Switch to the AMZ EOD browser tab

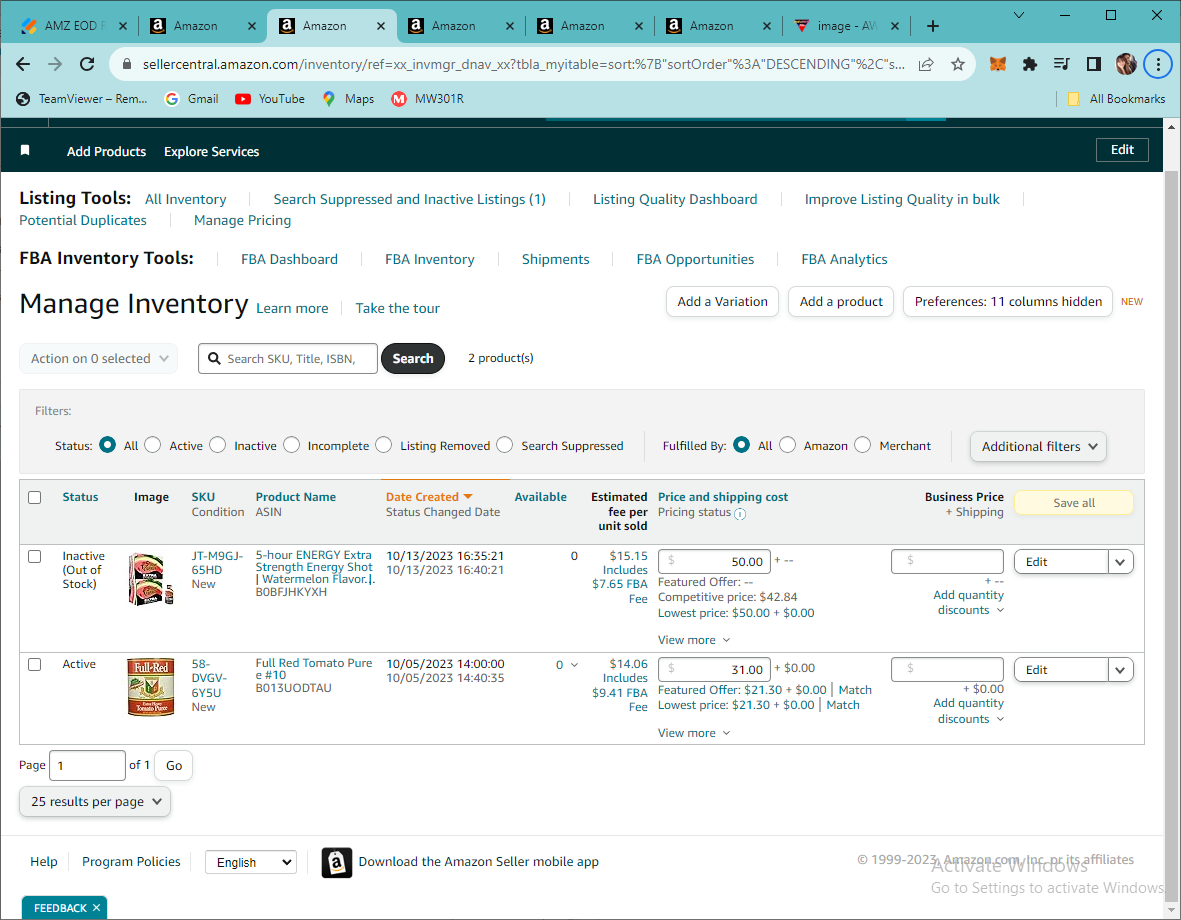coord(75,26)
